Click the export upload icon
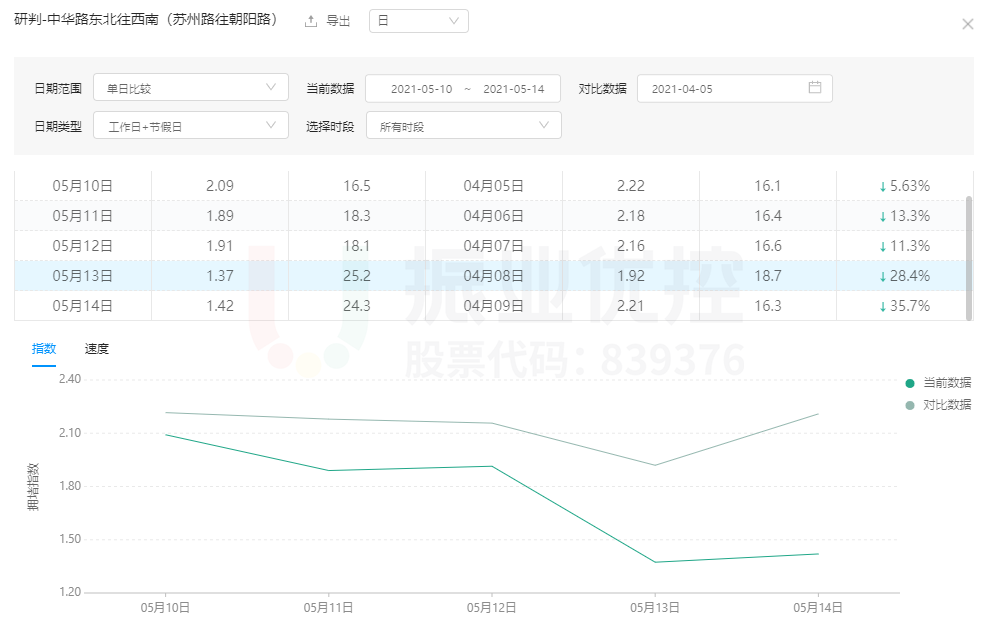This screenshot has height=624, width=992. [311, 21]
